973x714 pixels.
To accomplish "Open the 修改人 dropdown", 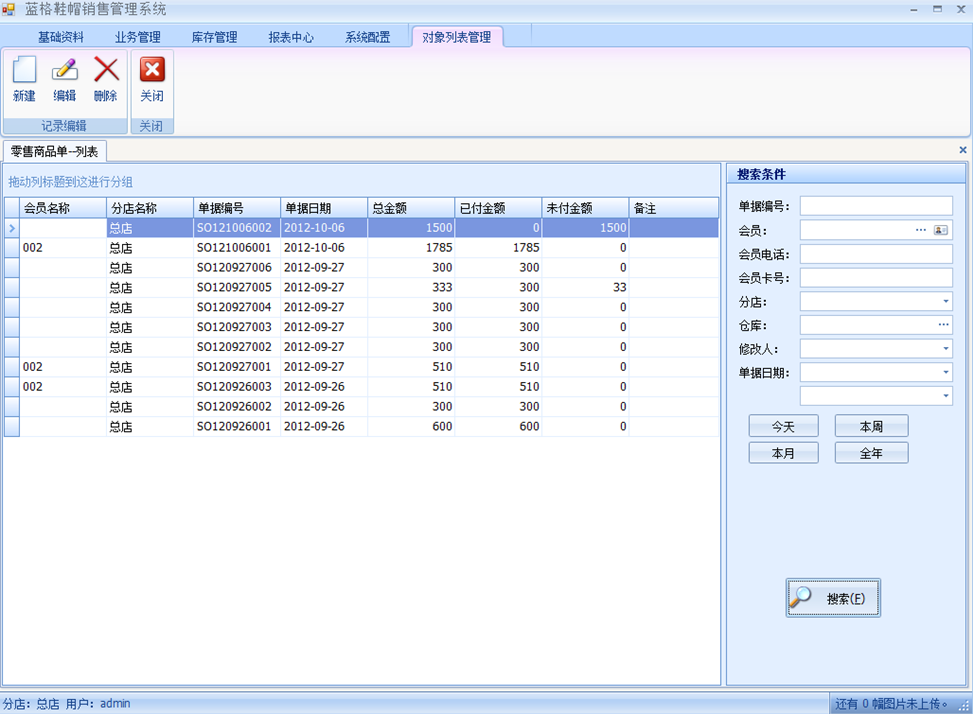I will tap(946, 349).
